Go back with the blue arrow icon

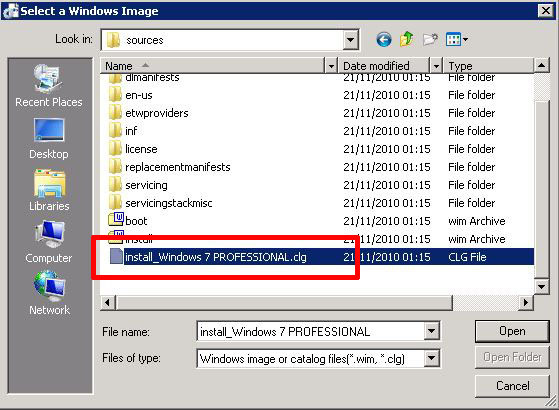point(384,40)
